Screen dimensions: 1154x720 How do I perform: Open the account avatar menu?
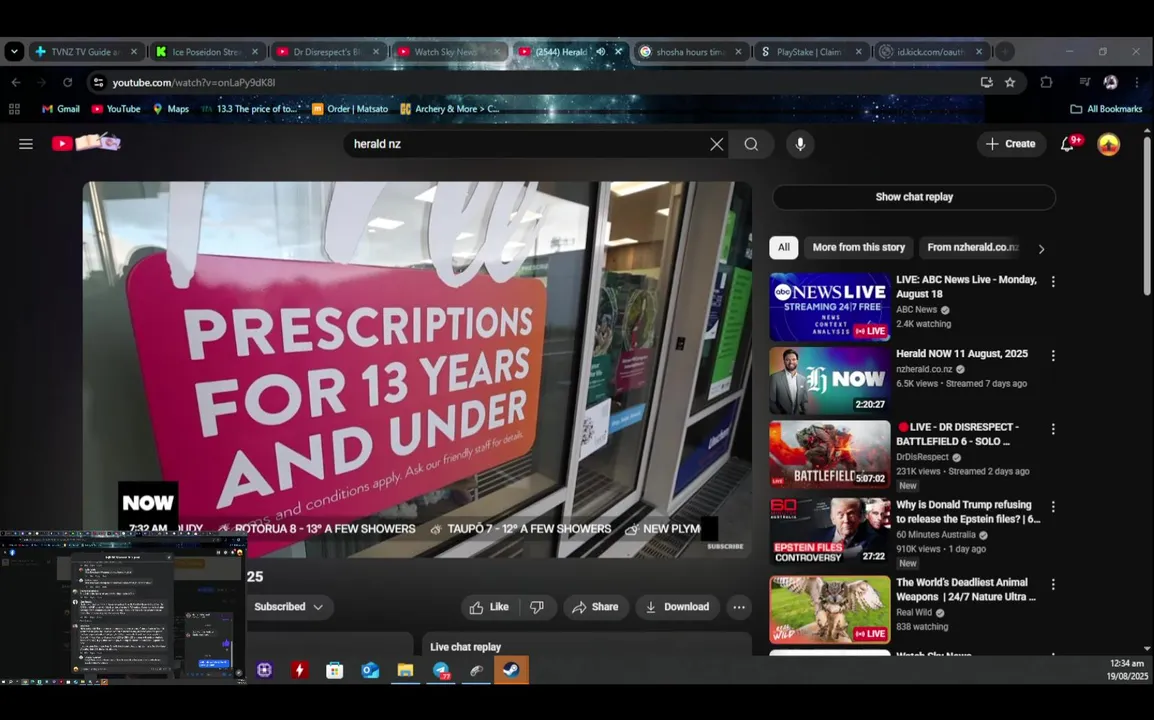click(x=1108, y=144)
